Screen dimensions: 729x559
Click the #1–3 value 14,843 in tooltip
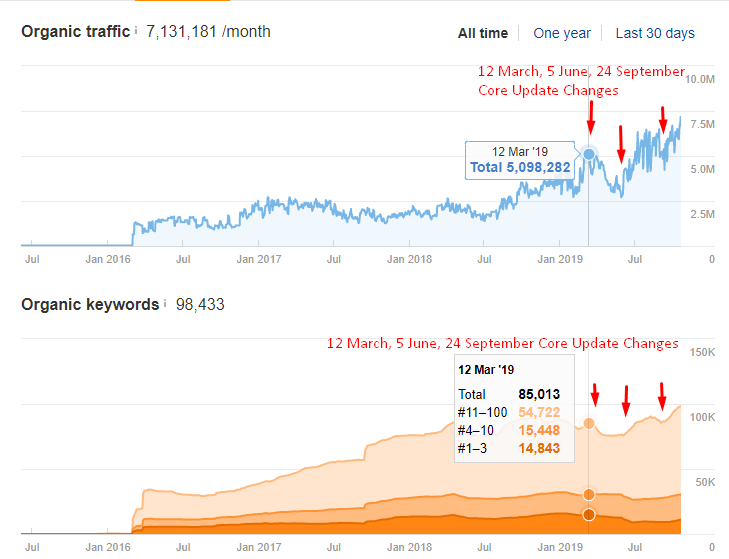(540, 448)
